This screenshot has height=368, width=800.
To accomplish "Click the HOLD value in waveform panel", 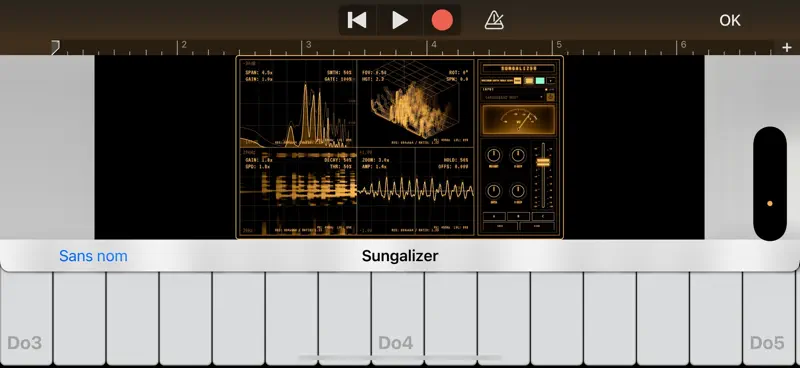I will coord(457,160).
